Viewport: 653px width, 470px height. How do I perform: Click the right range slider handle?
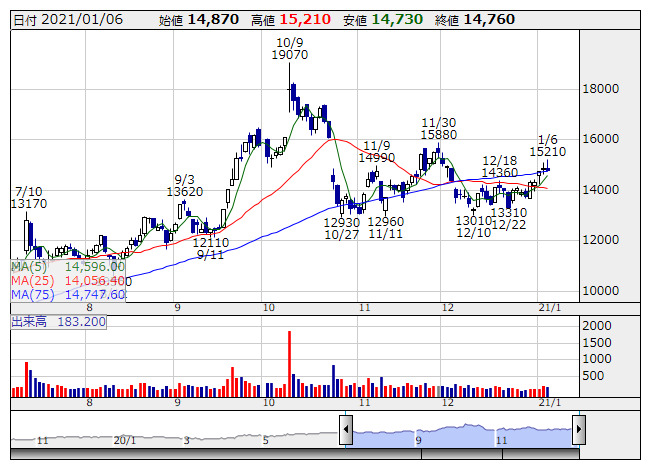point(578,430)
